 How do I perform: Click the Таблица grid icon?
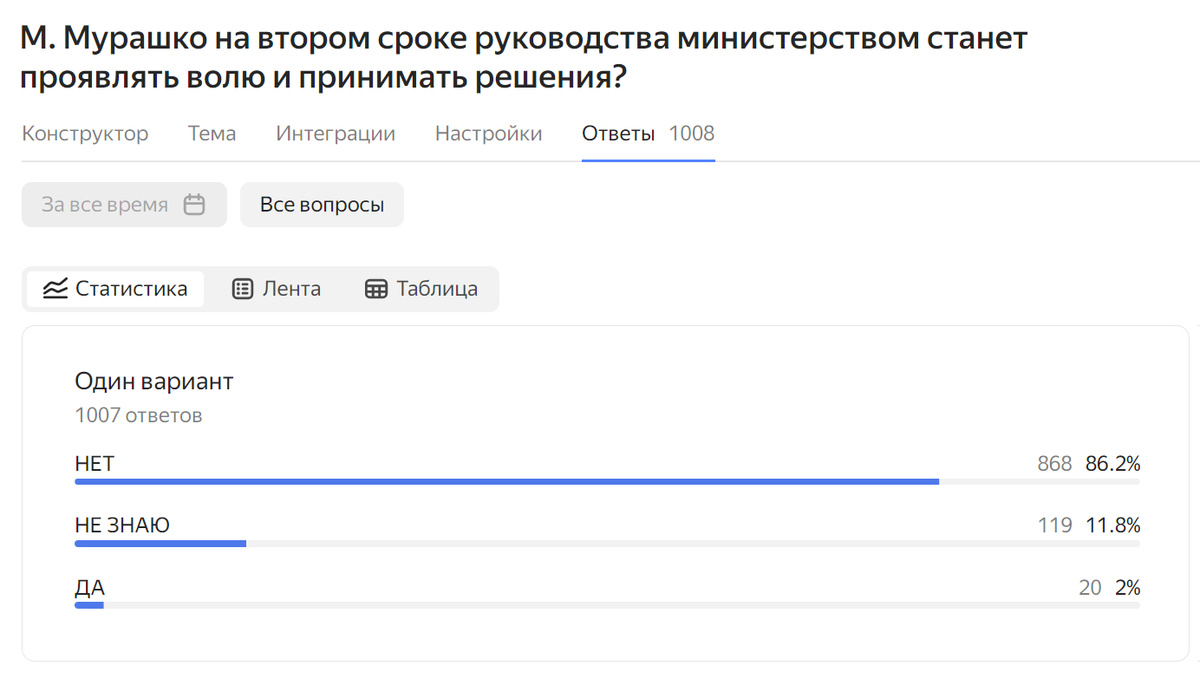(377, 288)
